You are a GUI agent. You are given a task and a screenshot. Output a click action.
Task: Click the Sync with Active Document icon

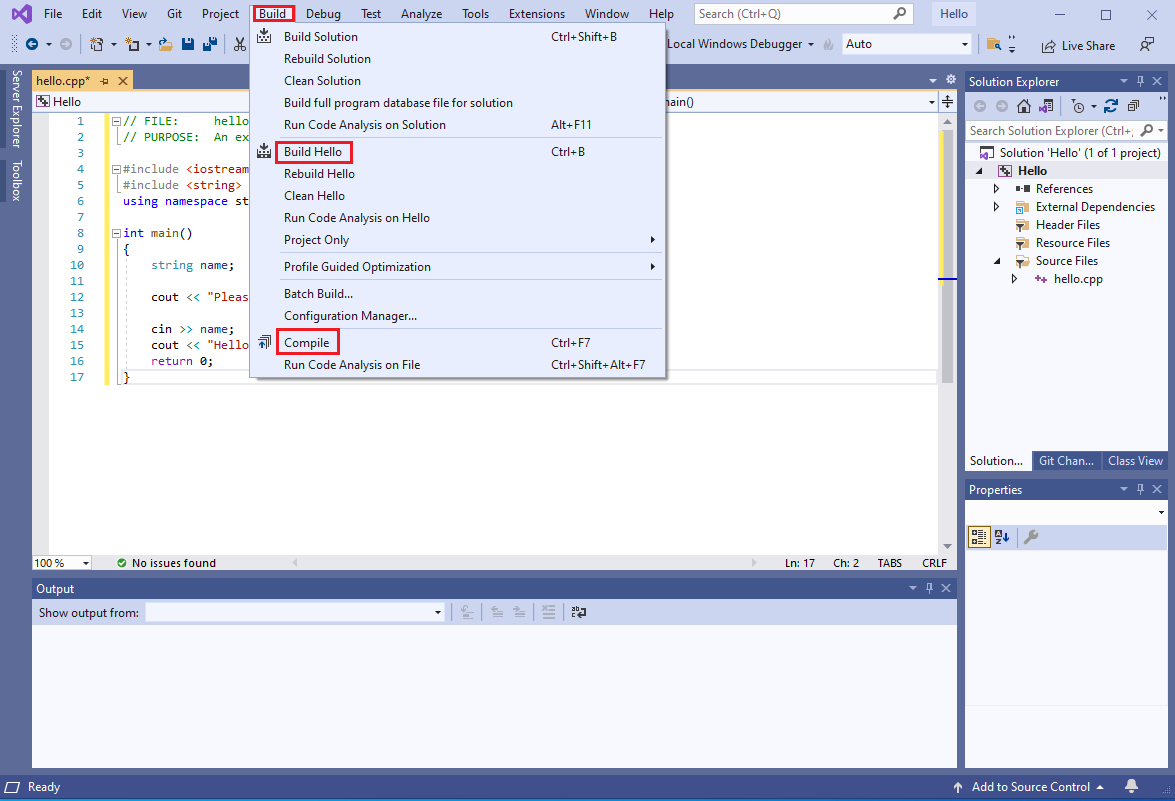pos(1111,106)
